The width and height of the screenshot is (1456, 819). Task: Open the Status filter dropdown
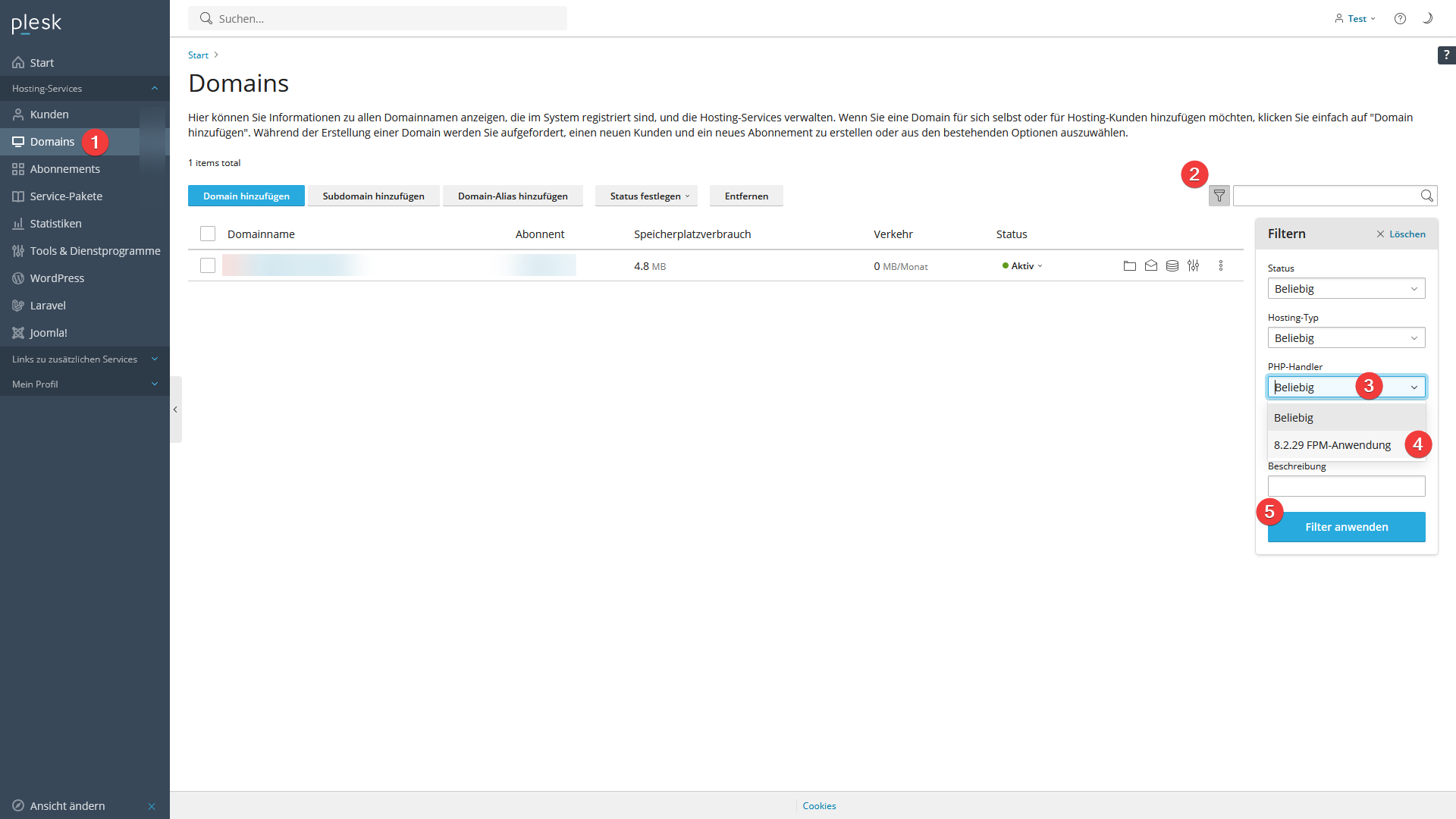pos(1346,288)
